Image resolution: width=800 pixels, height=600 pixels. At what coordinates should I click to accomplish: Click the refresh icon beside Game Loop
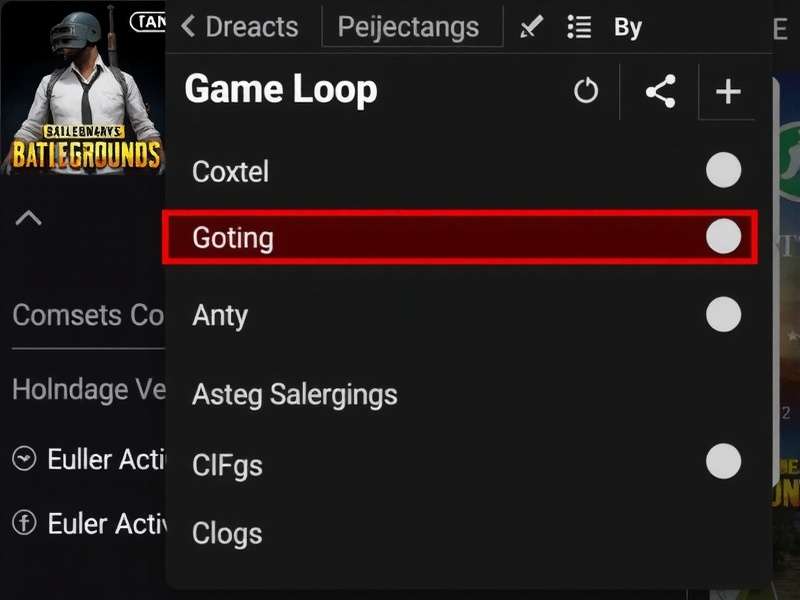click(586, 92)
